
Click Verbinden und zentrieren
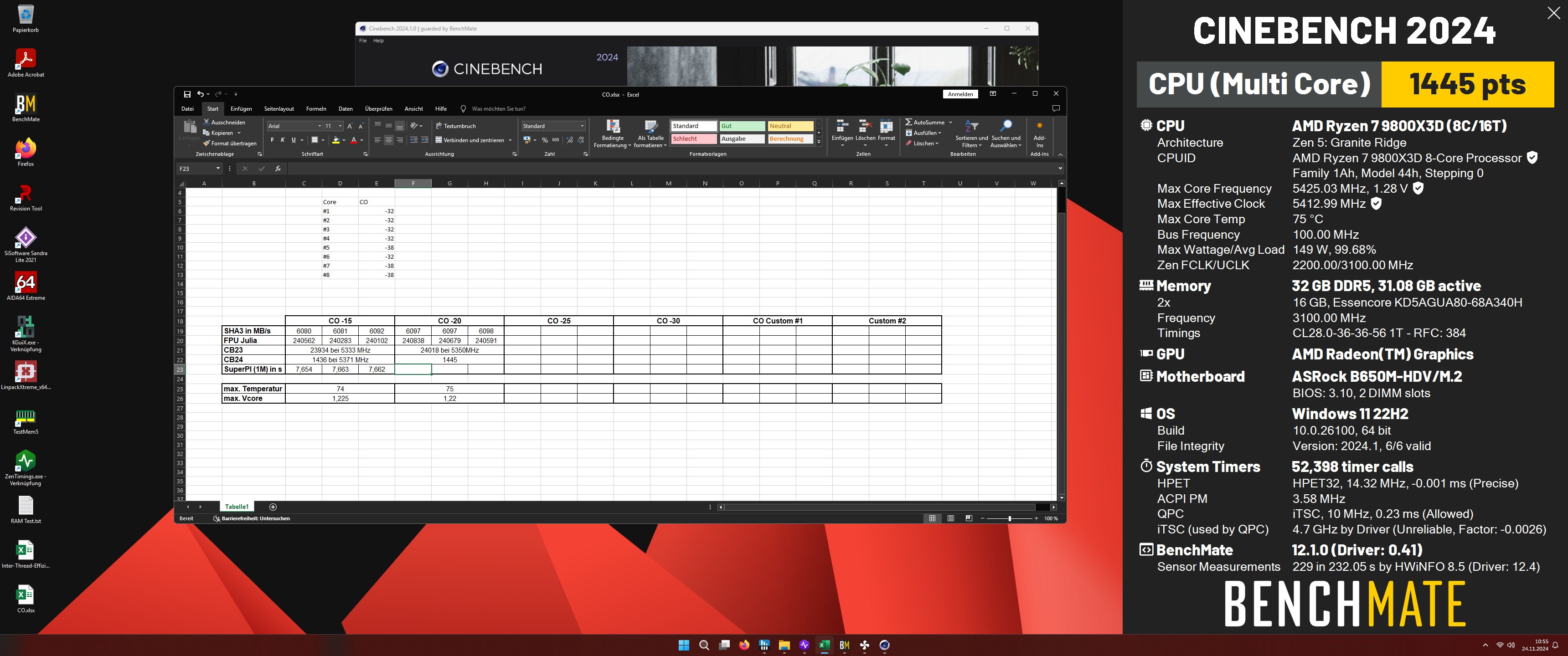(470, 140)
